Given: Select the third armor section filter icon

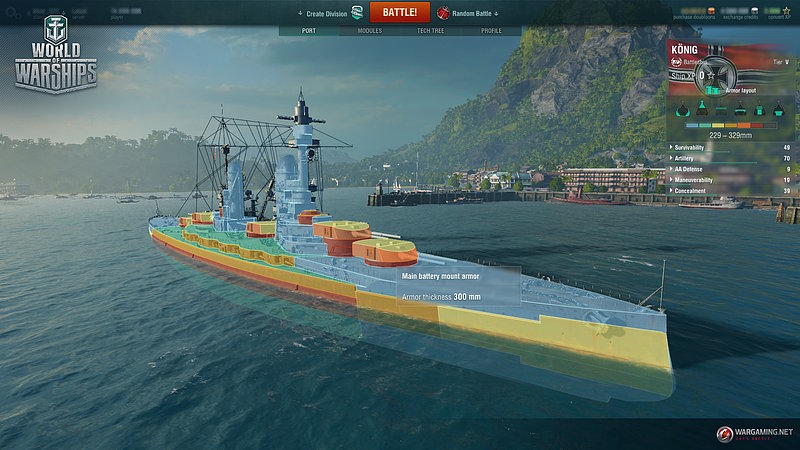Looking at the screenshot, I should [x=721, y=109].
